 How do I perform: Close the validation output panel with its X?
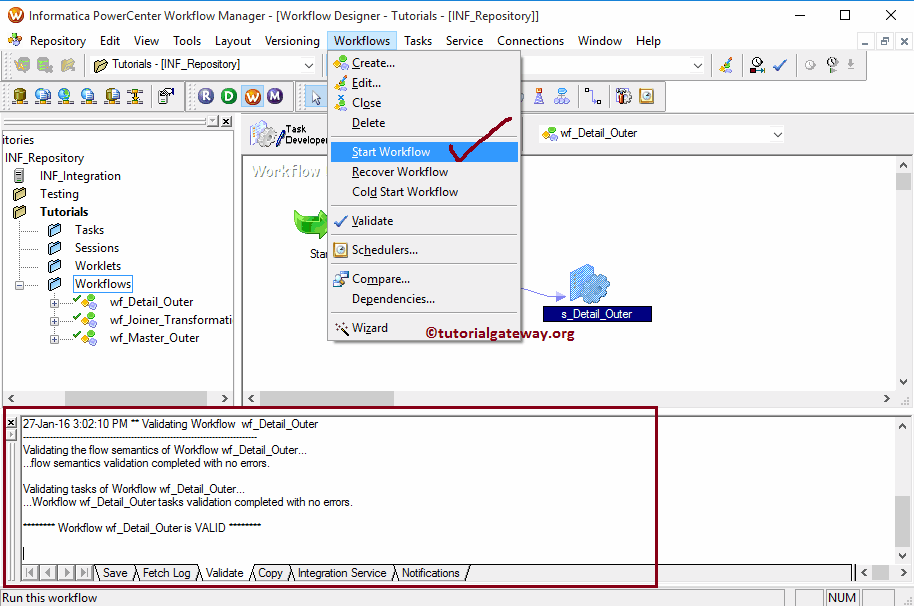pyautogui.click(x=10, y=421)
